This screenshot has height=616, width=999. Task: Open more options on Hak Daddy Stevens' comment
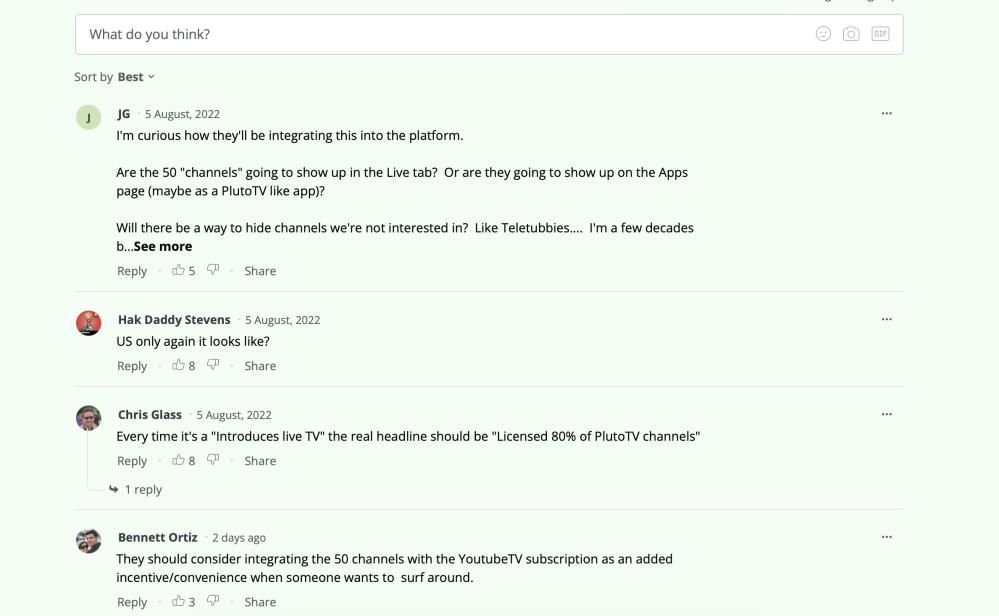886,320
